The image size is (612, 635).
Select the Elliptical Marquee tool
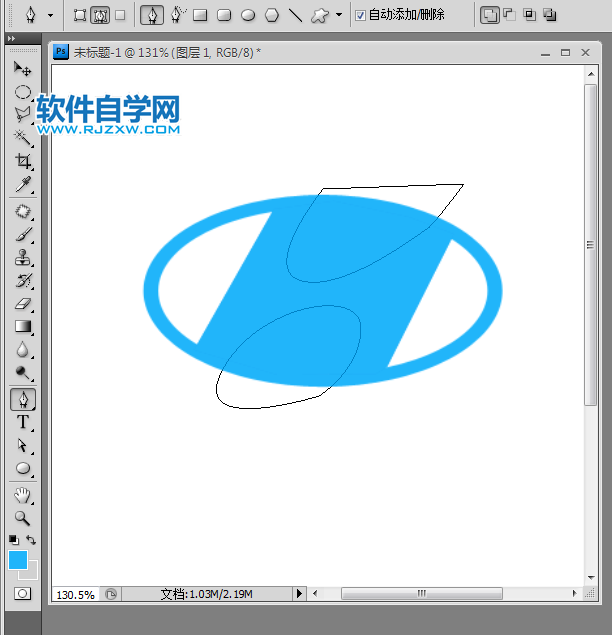(23, 92)
